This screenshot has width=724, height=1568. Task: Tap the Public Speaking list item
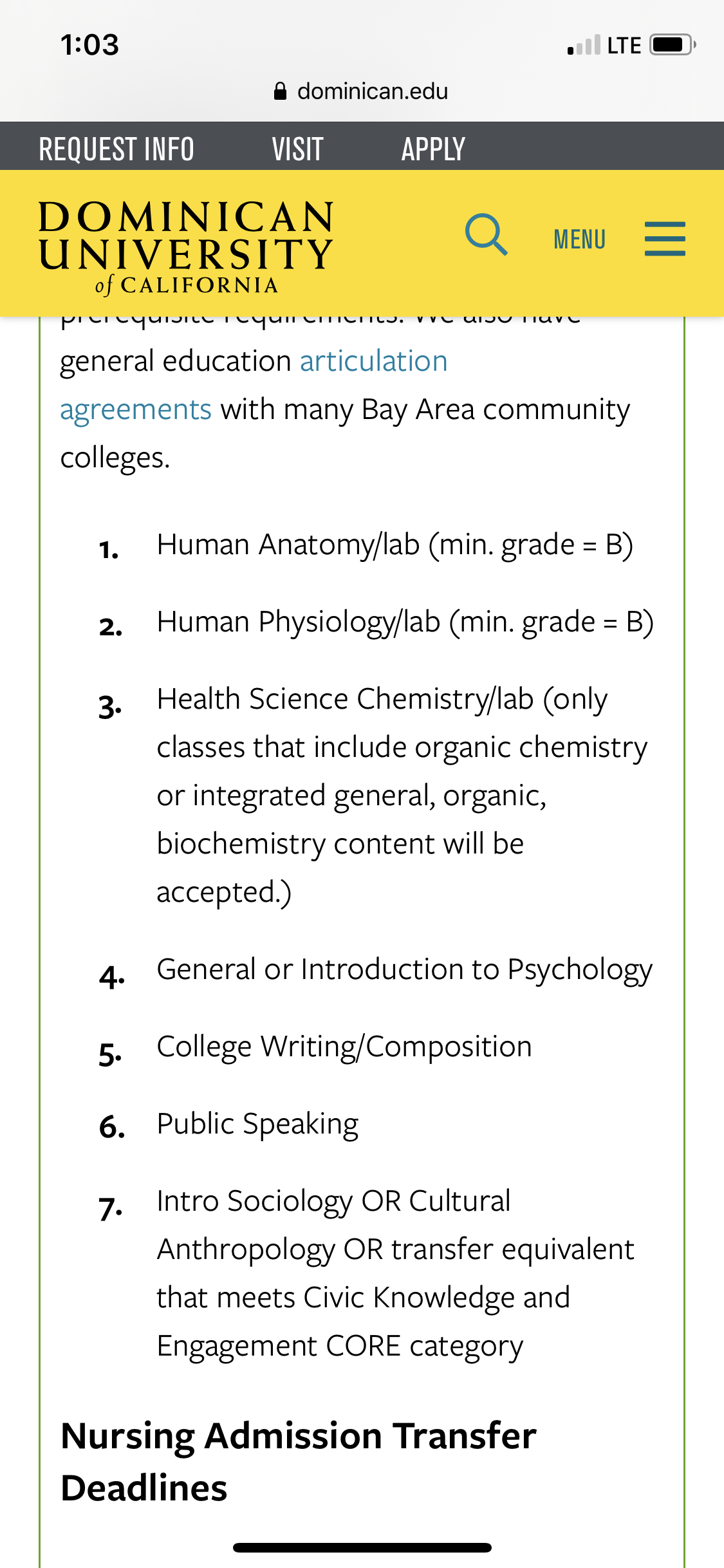257,1124
